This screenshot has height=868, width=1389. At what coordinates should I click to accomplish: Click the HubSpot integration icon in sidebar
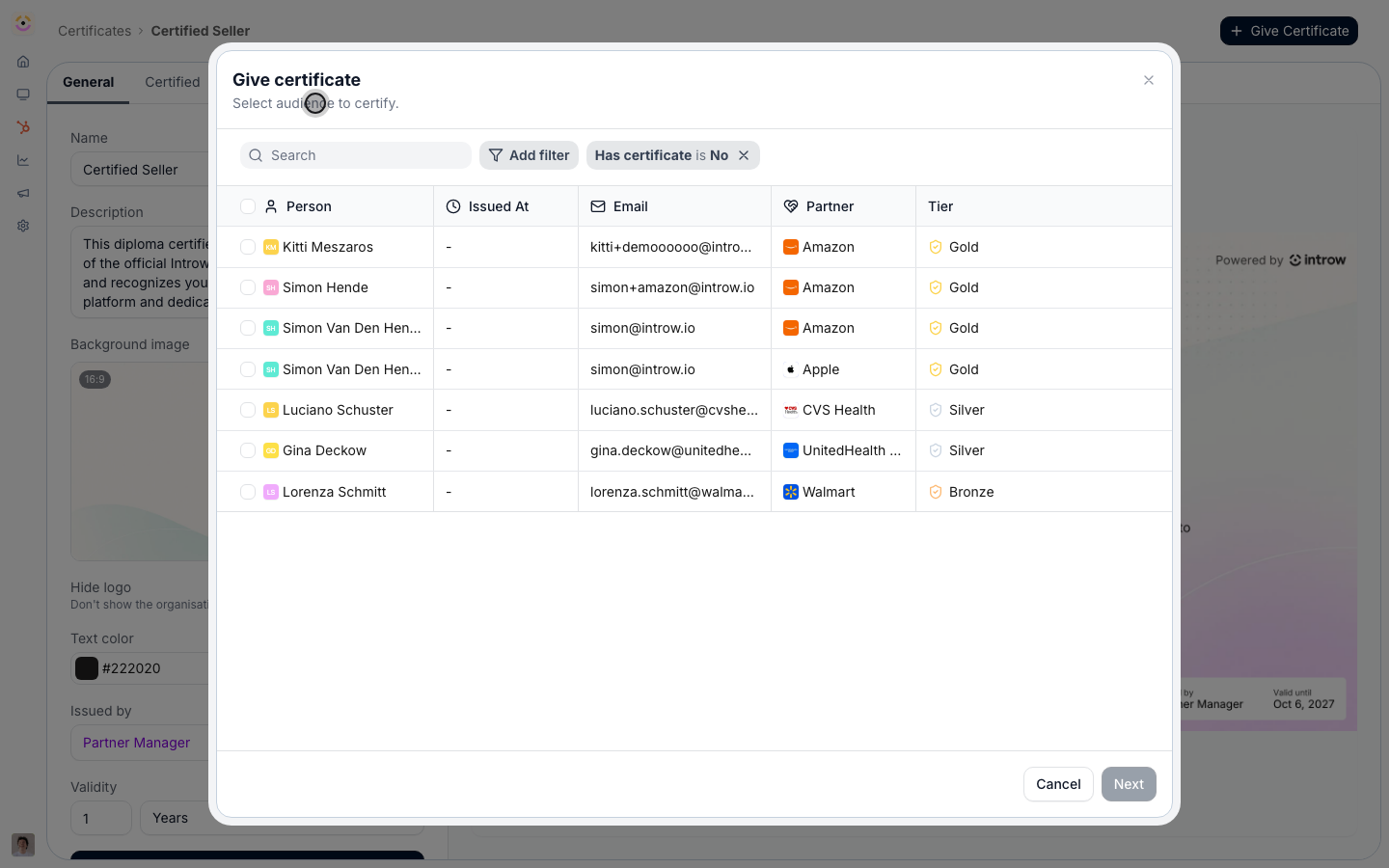23,127
